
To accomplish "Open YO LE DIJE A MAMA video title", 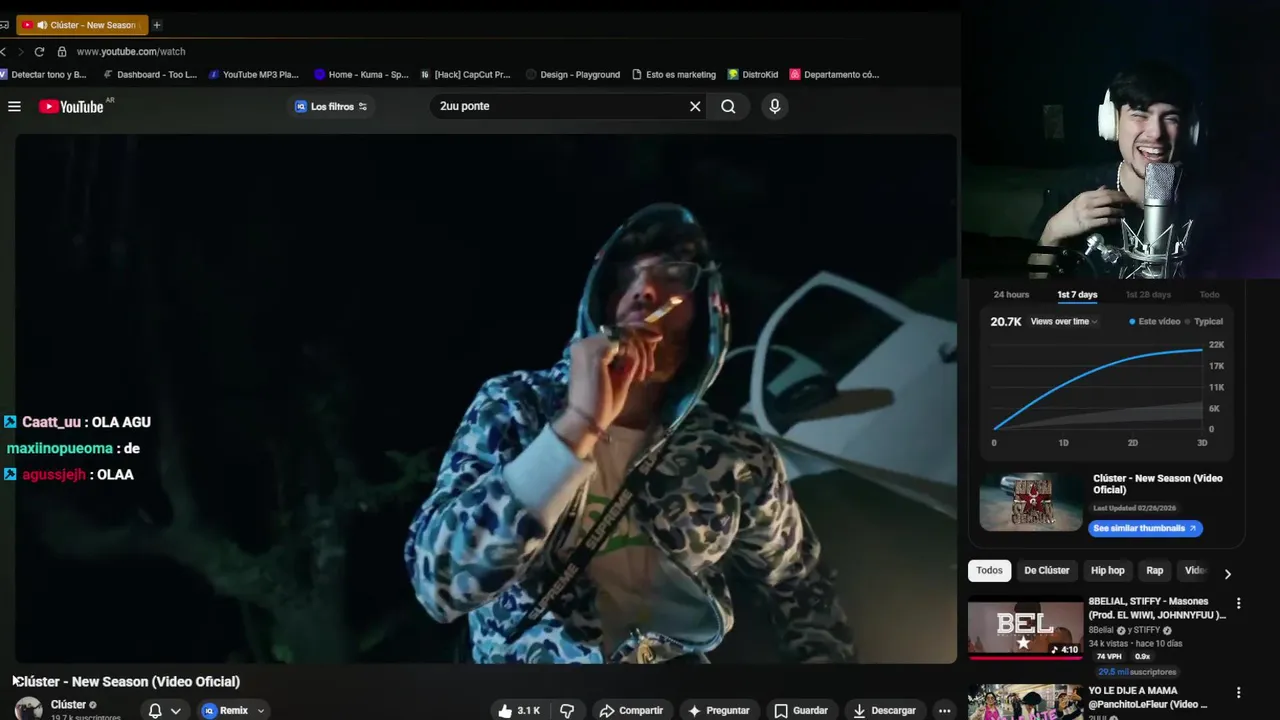I will (1147, 697).
